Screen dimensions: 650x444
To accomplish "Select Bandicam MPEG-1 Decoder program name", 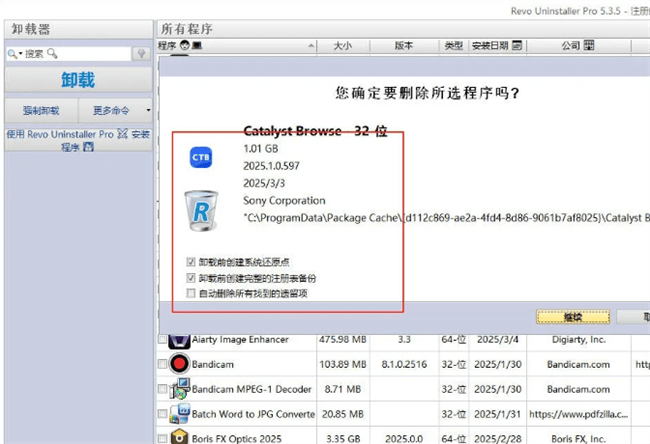I will coord(252,389).
